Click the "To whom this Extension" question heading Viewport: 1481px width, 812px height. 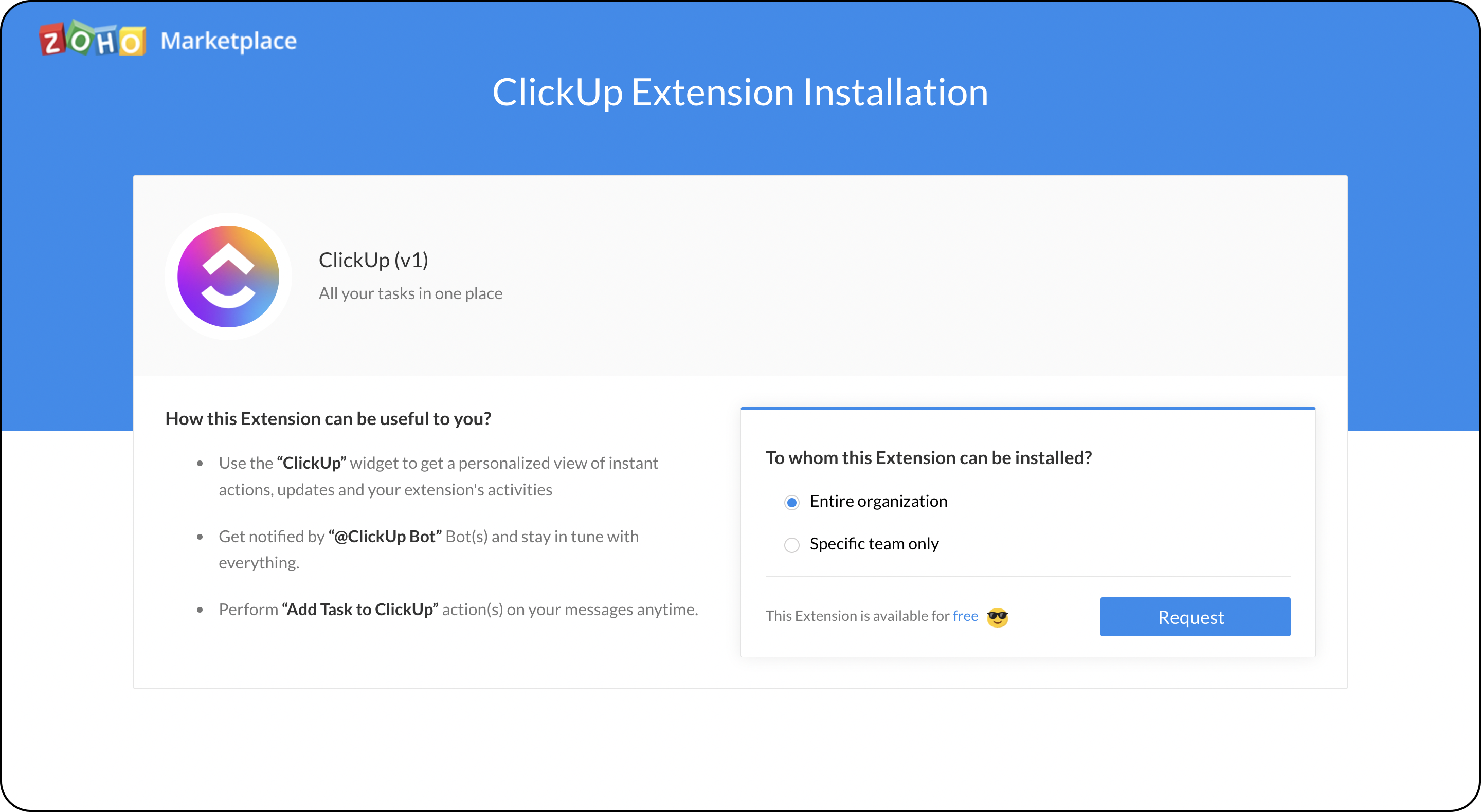(x=929, y=457)
